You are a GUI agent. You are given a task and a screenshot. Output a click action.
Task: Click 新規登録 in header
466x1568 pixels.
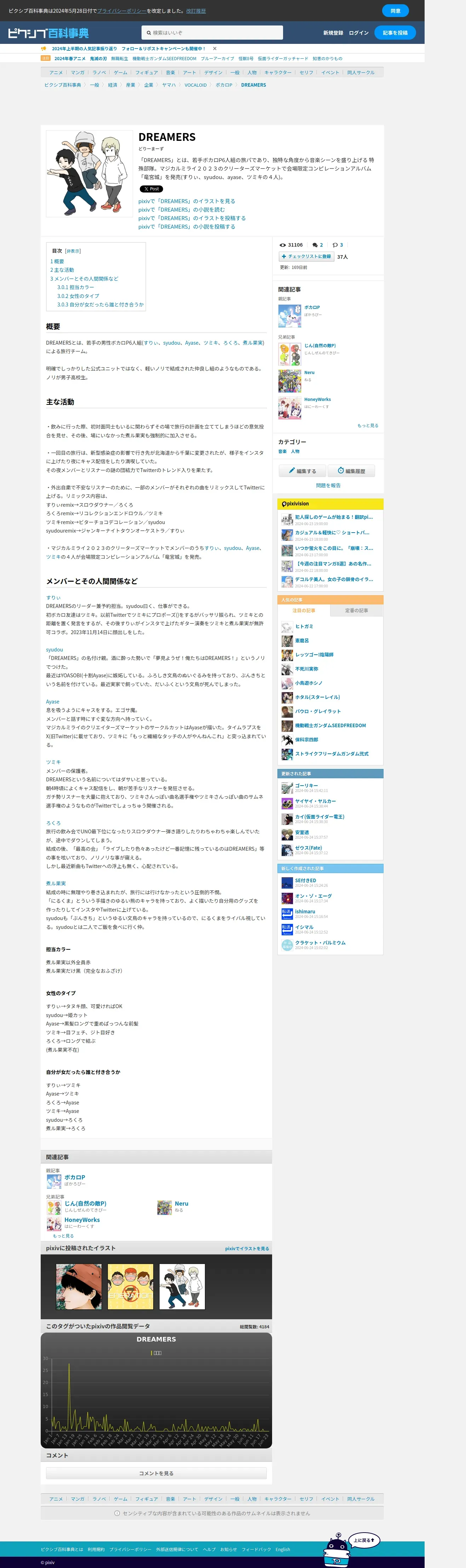333,33
